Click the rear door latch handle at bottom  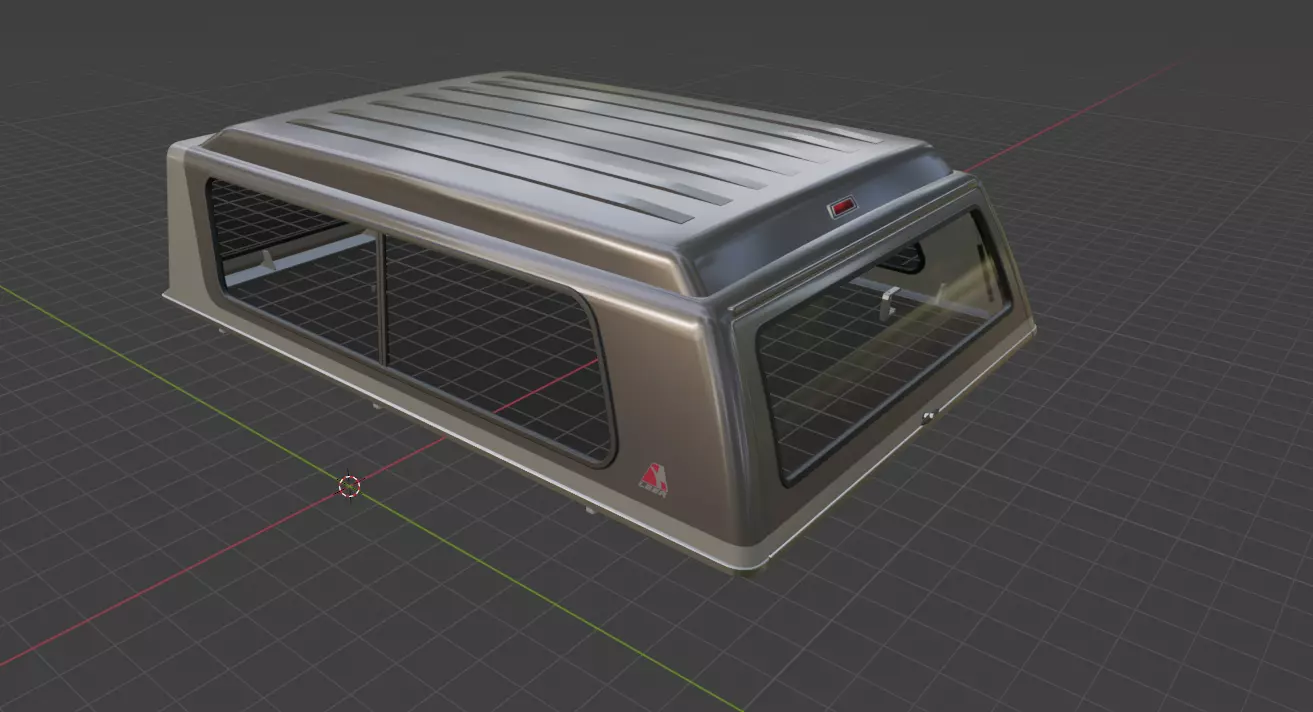tap(928, 417)
